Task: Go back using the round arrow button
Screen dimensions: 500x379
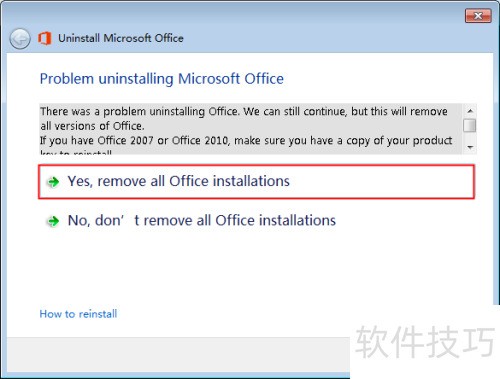Action: (x=20, y=39)
